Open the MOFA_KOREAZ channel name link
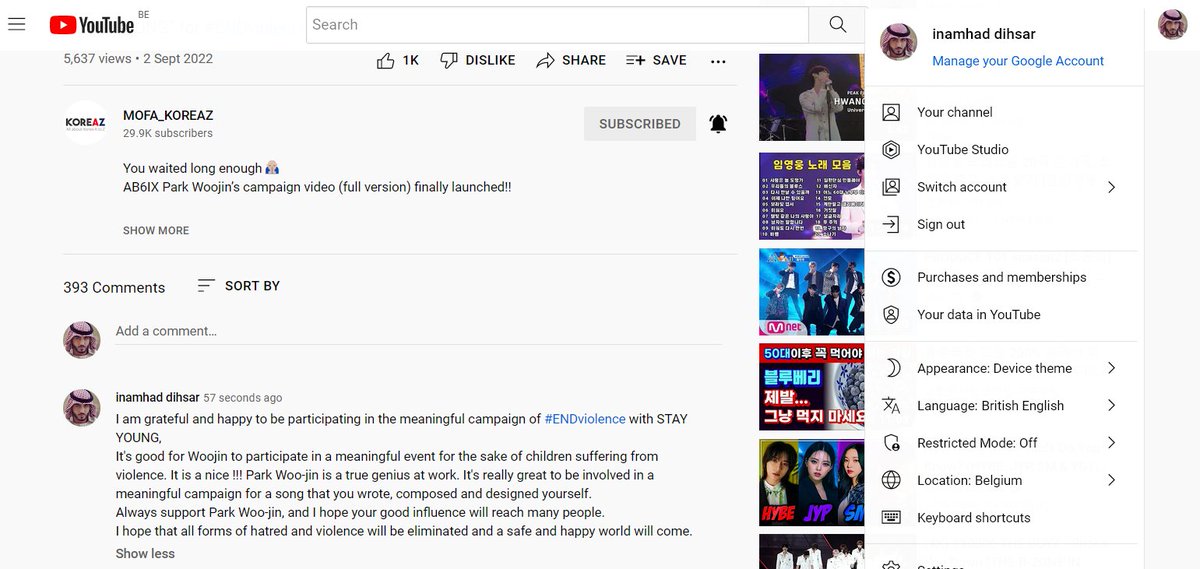 pos(168,115)
